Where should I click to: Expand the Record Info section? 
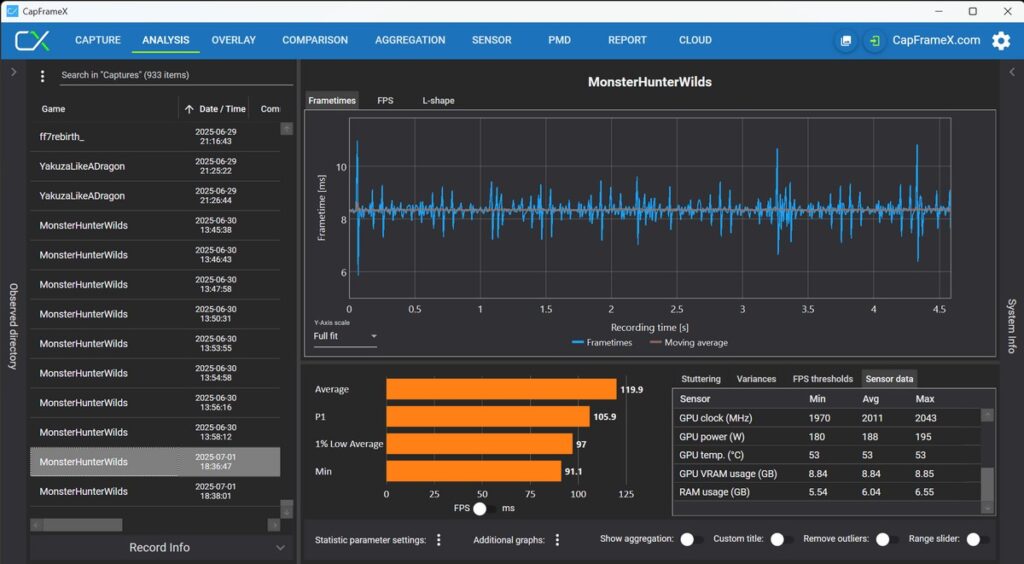pos(159,548)
